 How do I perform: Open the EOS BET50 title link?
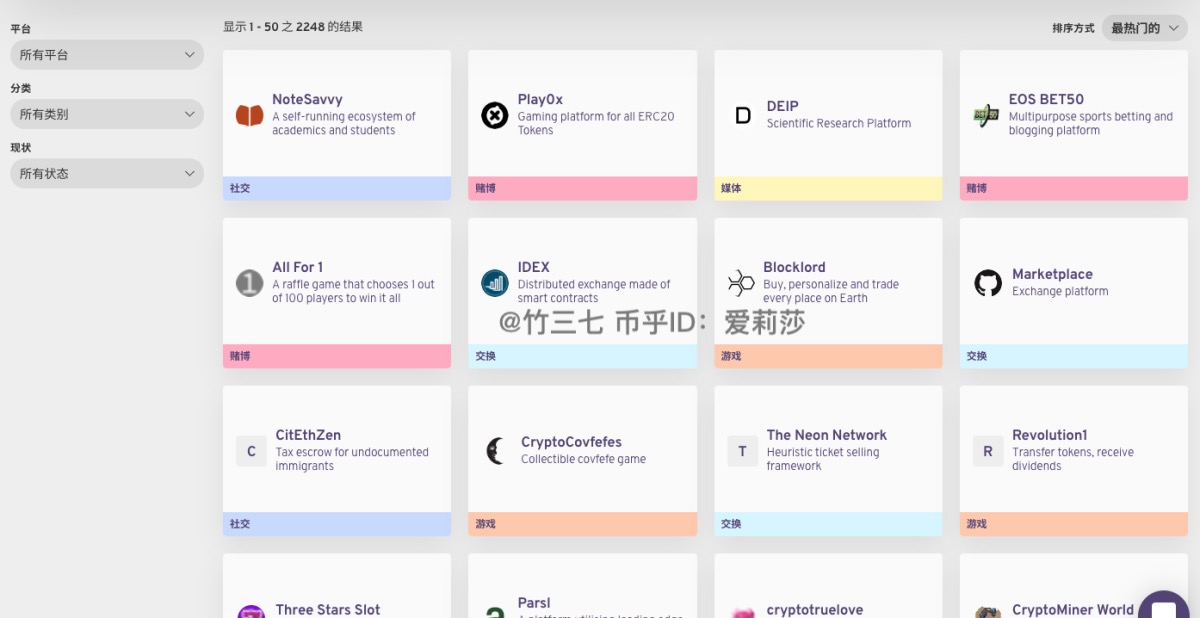(x=1046, y=100)
